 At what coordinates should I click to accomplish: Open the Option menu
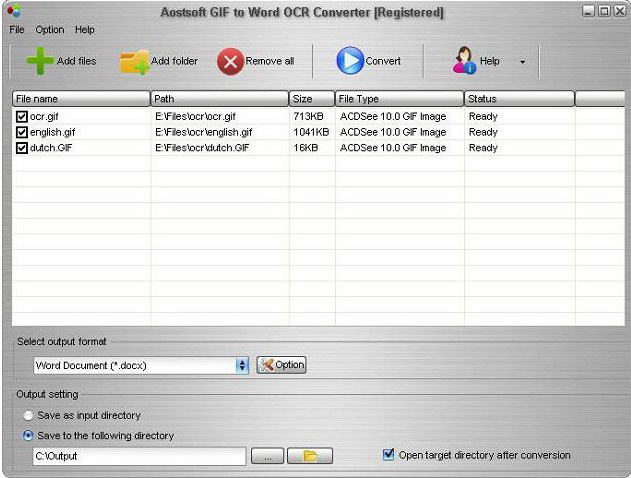click(49, 30)
